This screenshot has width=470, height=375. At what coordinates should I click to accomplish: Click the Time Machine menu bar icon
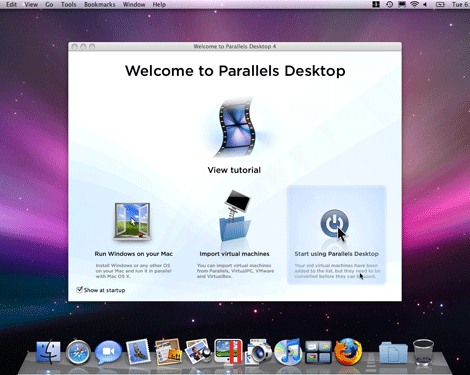coord(389,5)
